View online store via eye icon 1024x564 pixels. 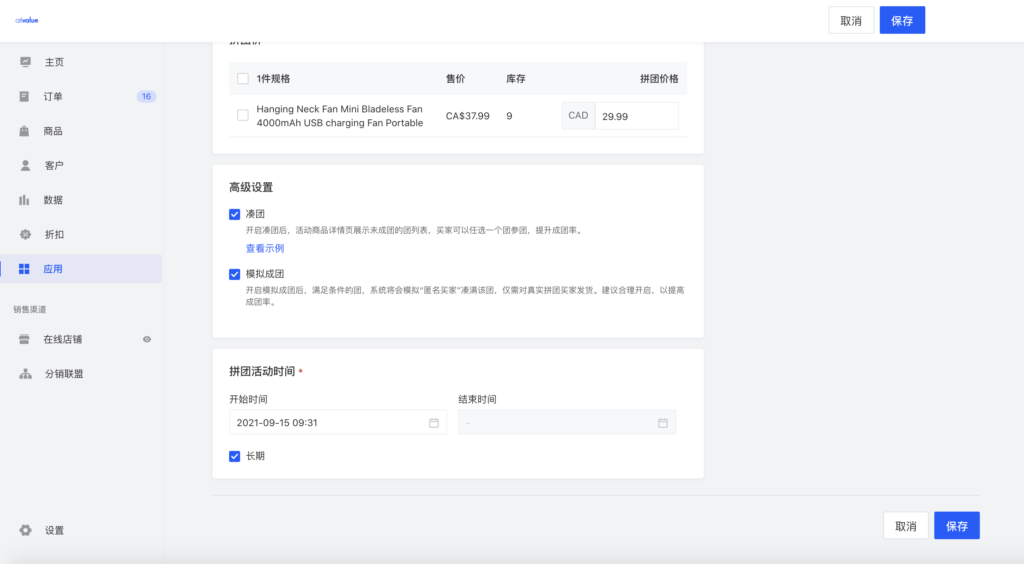point(147,339)
